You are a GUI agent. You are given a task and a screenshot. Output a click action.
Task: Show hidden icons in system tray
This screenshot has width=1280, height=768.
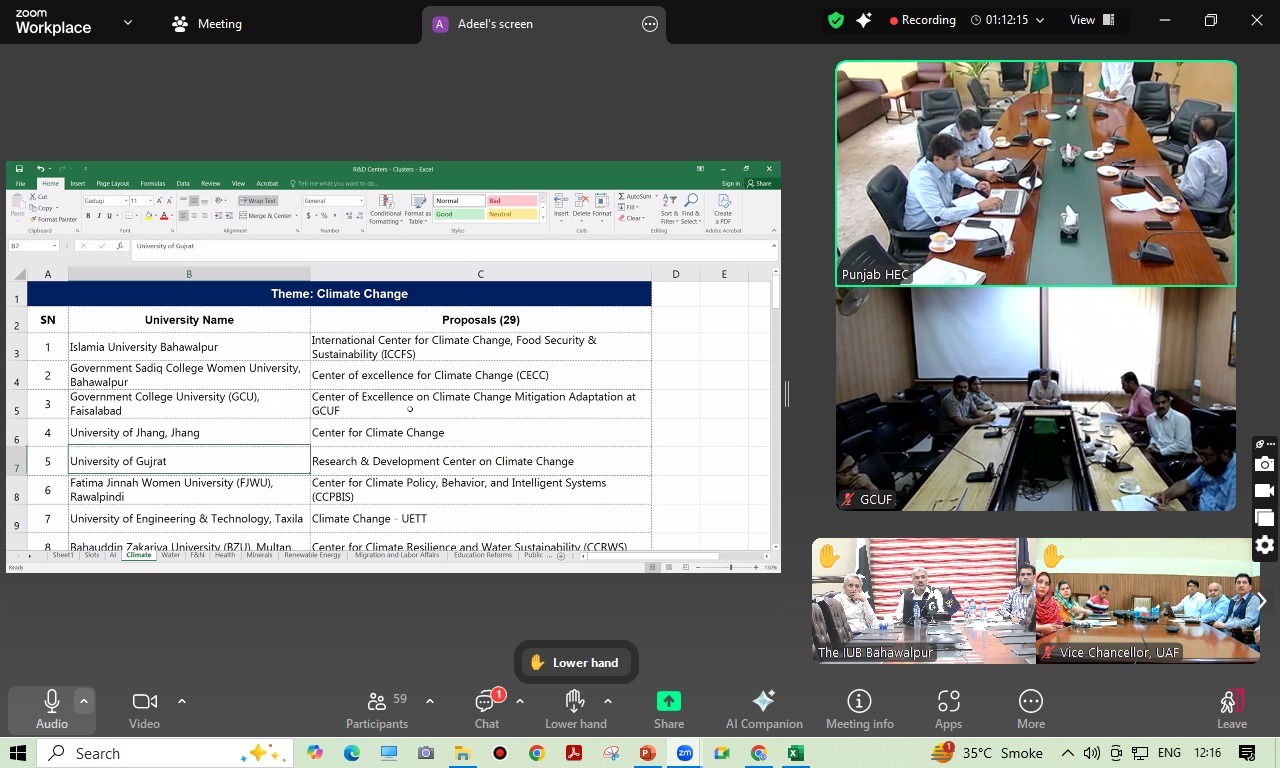pyautogui.click(x=1067, y=753)
